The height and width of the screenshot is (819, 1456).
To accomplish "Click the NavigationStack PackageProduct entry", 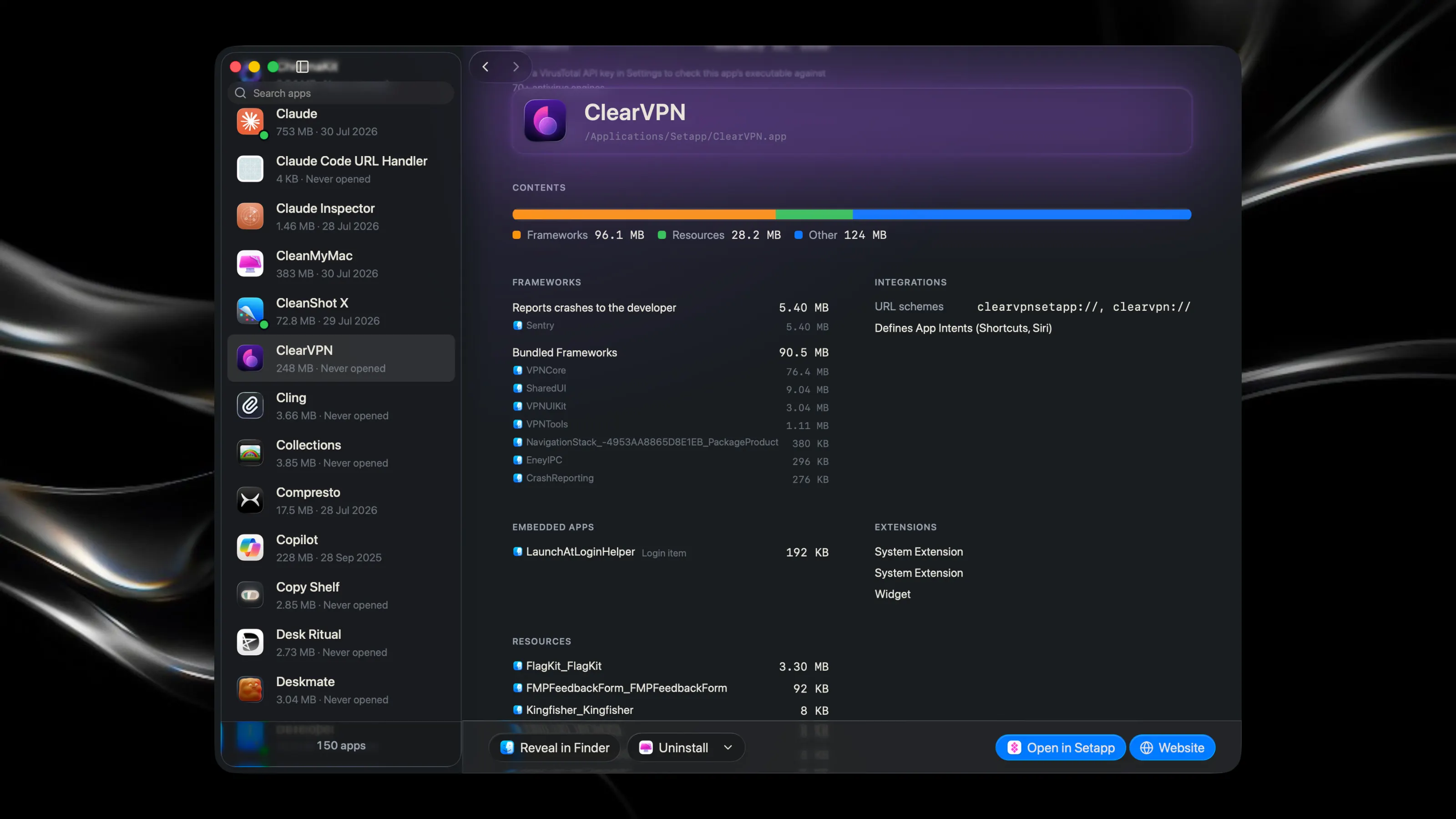I will coord(670,443).
